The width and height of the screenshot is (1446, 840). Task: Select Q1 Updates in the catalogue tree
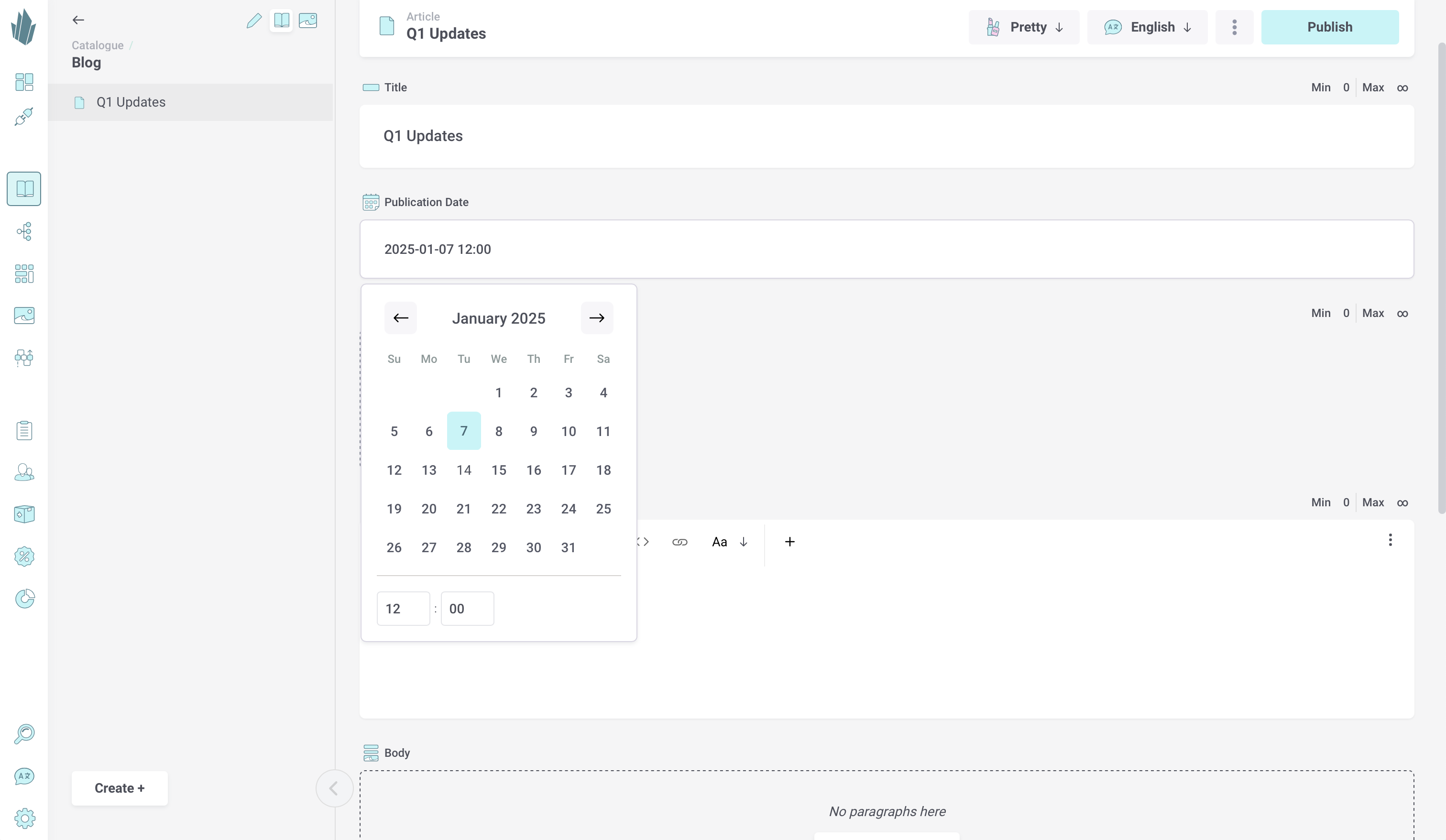point(190,102)
